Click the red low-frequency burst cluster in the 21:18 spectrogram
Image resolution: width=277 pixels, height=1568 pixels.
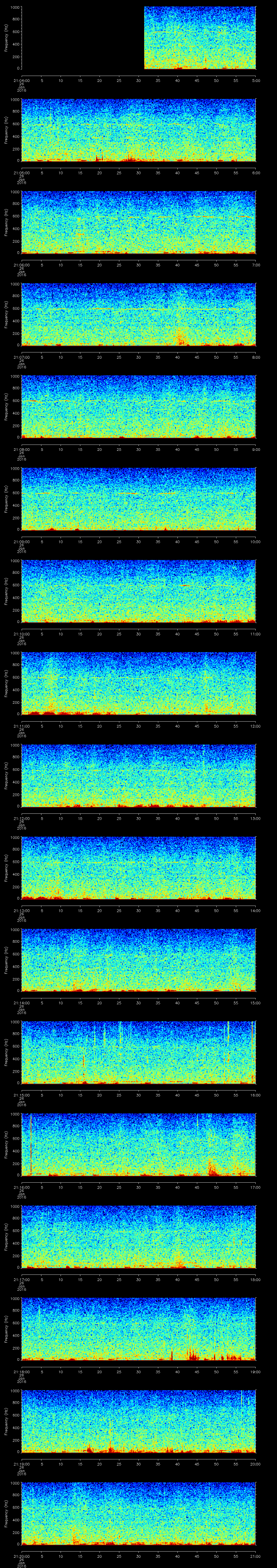coord(192,1354)
